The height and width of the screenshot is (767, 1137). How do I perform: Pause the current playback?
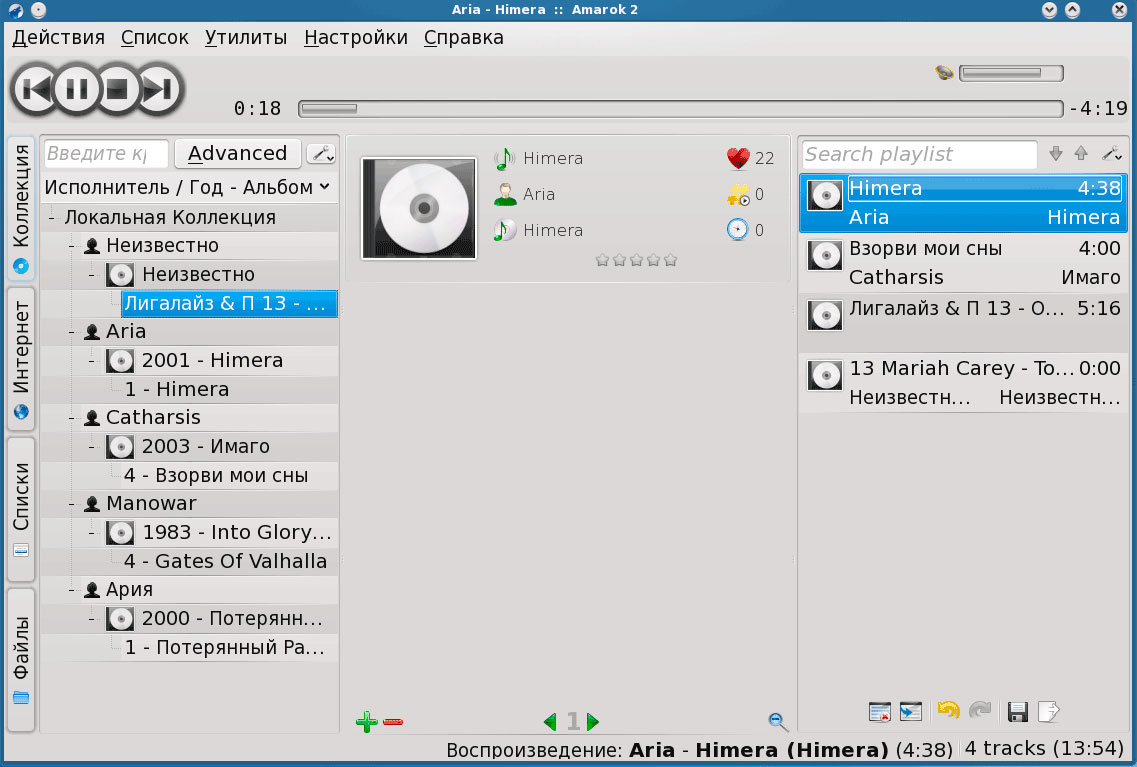click(77, 89)
